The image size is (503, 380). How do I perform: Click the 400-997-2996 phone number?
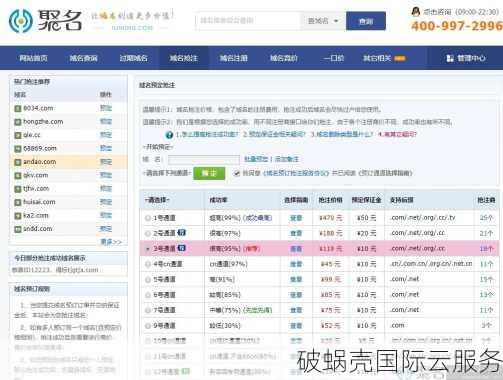[x=457, y=26]
